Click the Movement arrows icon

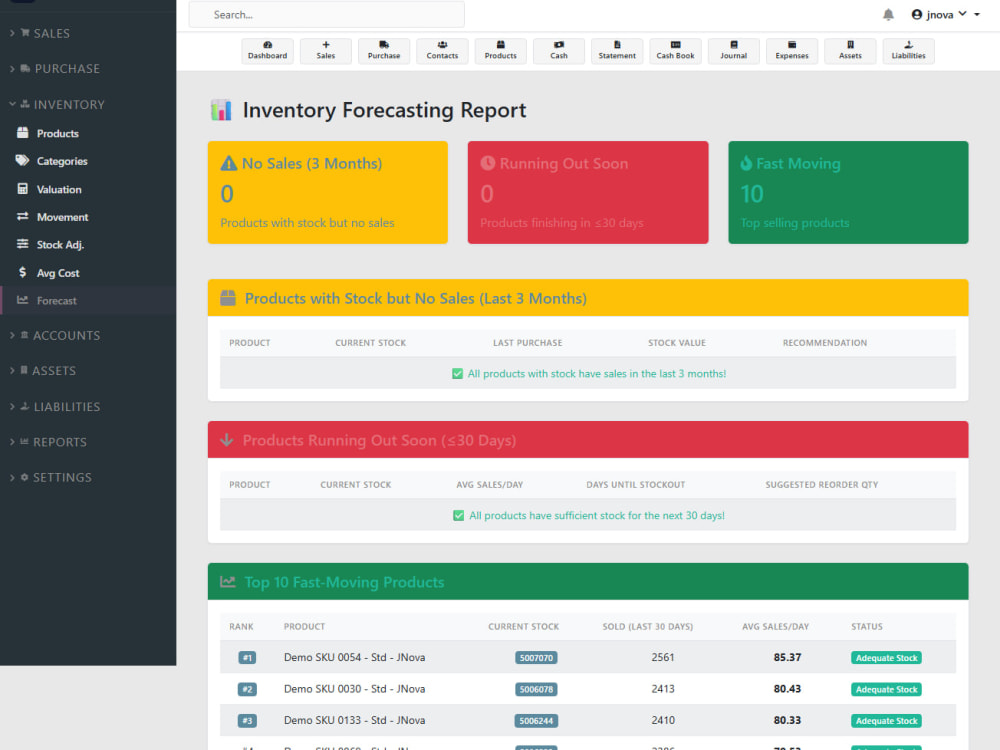(x=22, y=216)
